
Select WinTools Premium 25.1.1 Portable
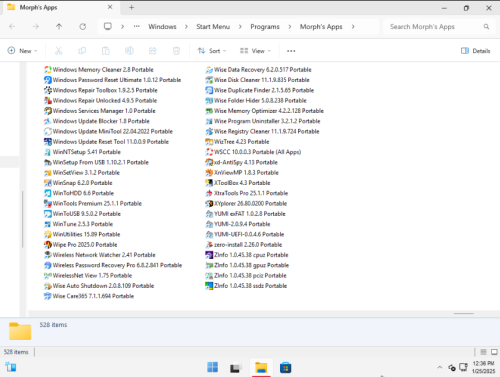(93, 204)
